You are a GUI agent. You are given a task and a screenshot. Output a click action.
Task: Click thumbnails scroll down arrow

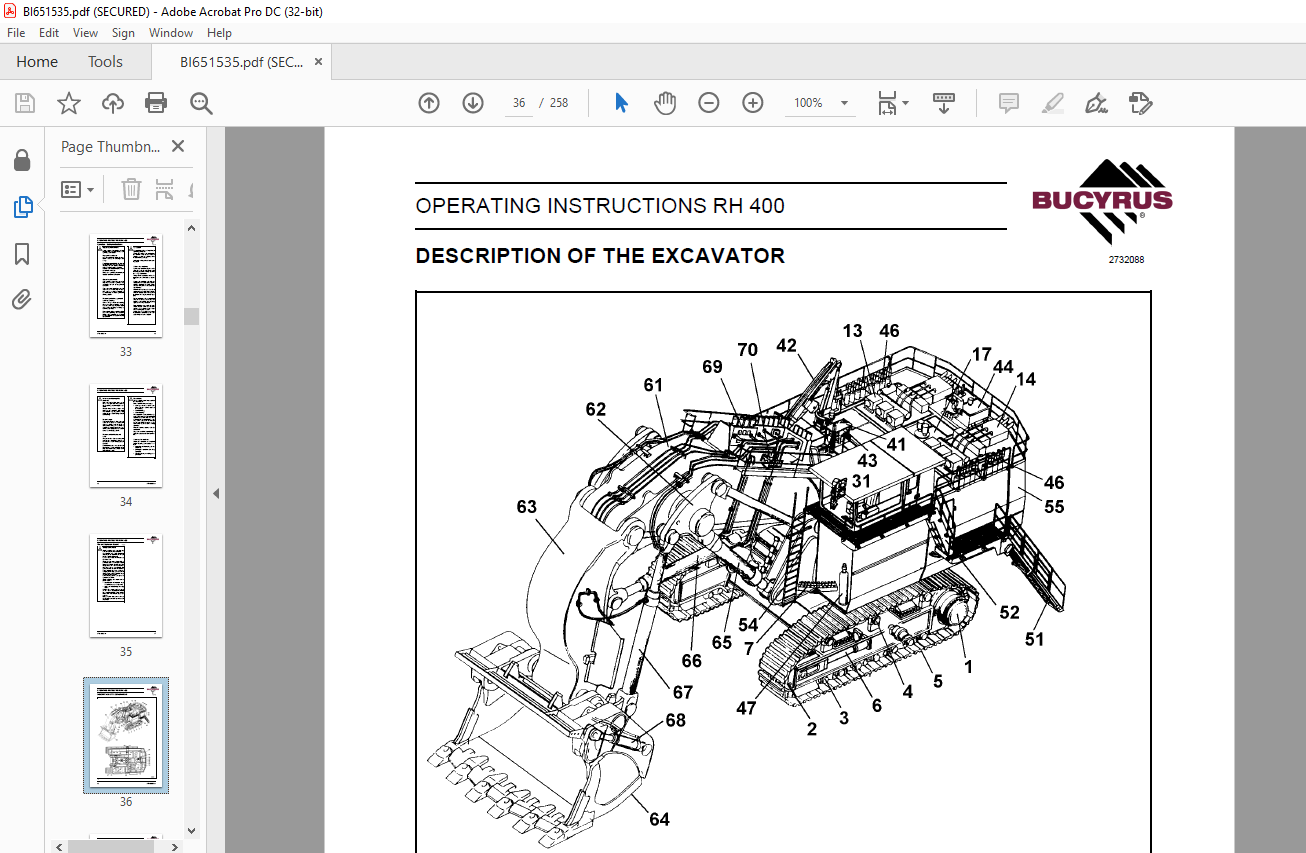193,830
